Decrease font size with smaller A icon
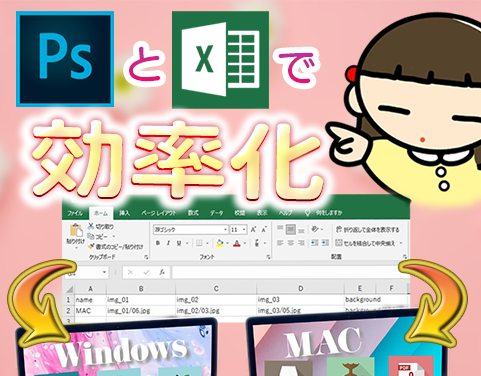The image size is (481, 376). point(264,230)
